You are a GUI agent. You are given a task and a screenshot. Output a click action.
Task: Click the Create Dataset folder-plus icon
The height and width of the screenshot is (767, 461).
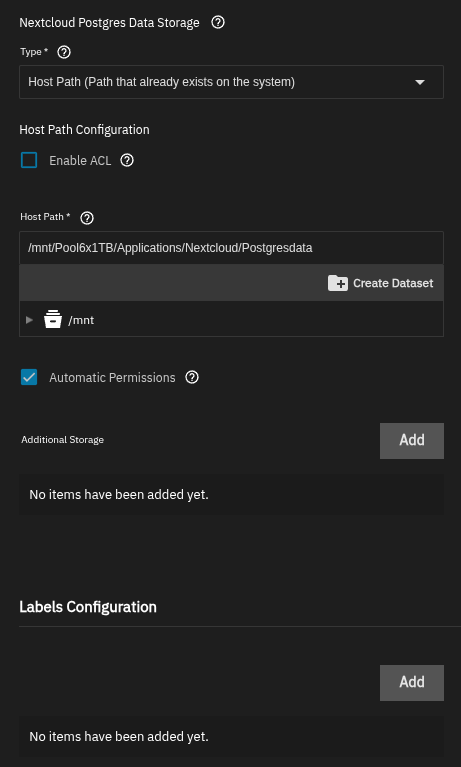(x=338, y=283)
